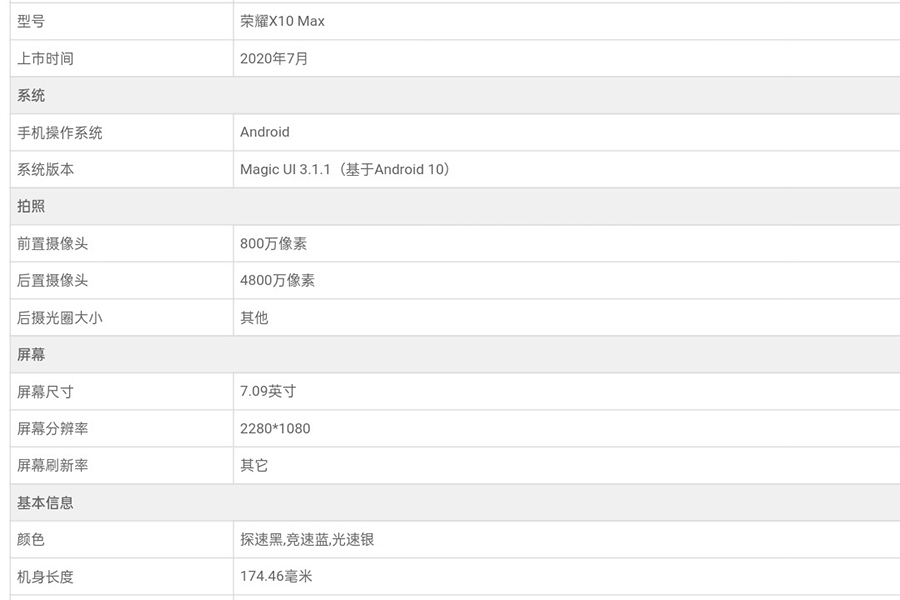
Task: Select the 800万像素 front camera value
Action: pos(273,243)
